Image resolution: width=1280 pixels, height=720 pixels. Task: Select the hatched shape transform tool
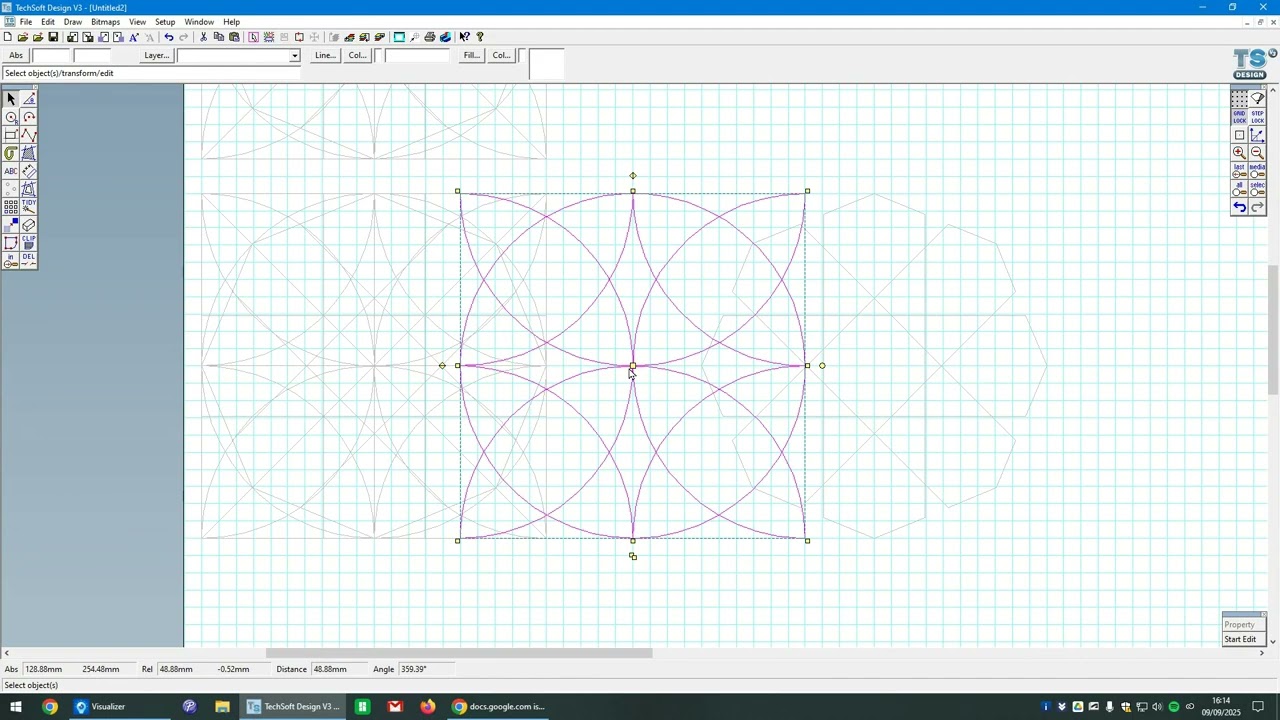tap(29, 153)
